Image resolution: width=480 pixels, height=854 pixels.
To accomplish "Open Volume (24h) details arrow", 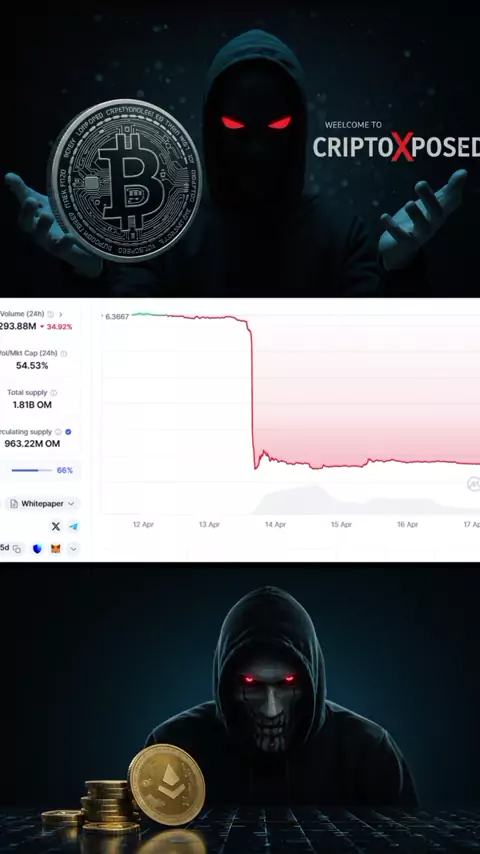I will tap(60, 314).
